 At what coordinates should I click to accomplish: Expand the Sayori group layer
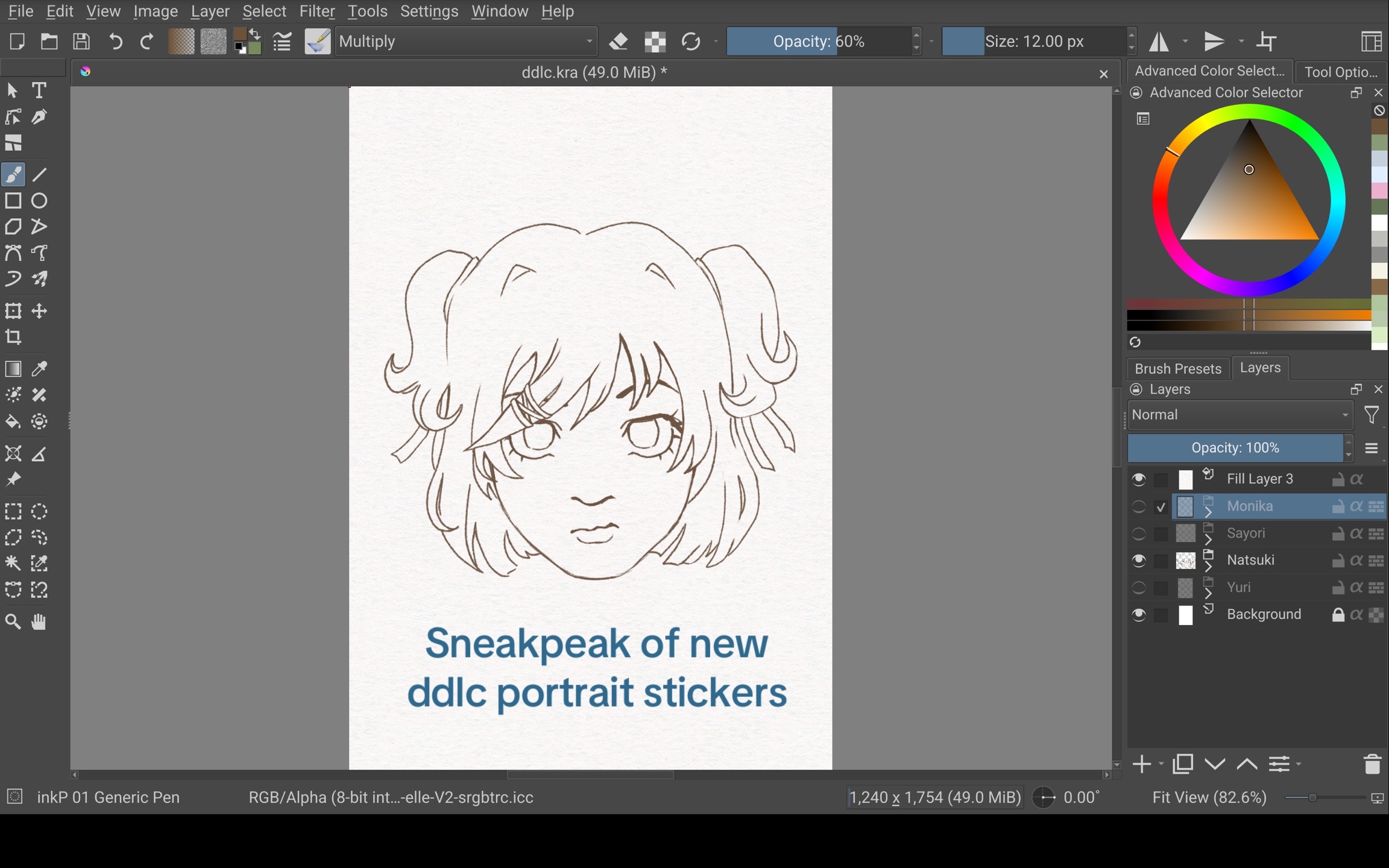1208,540
